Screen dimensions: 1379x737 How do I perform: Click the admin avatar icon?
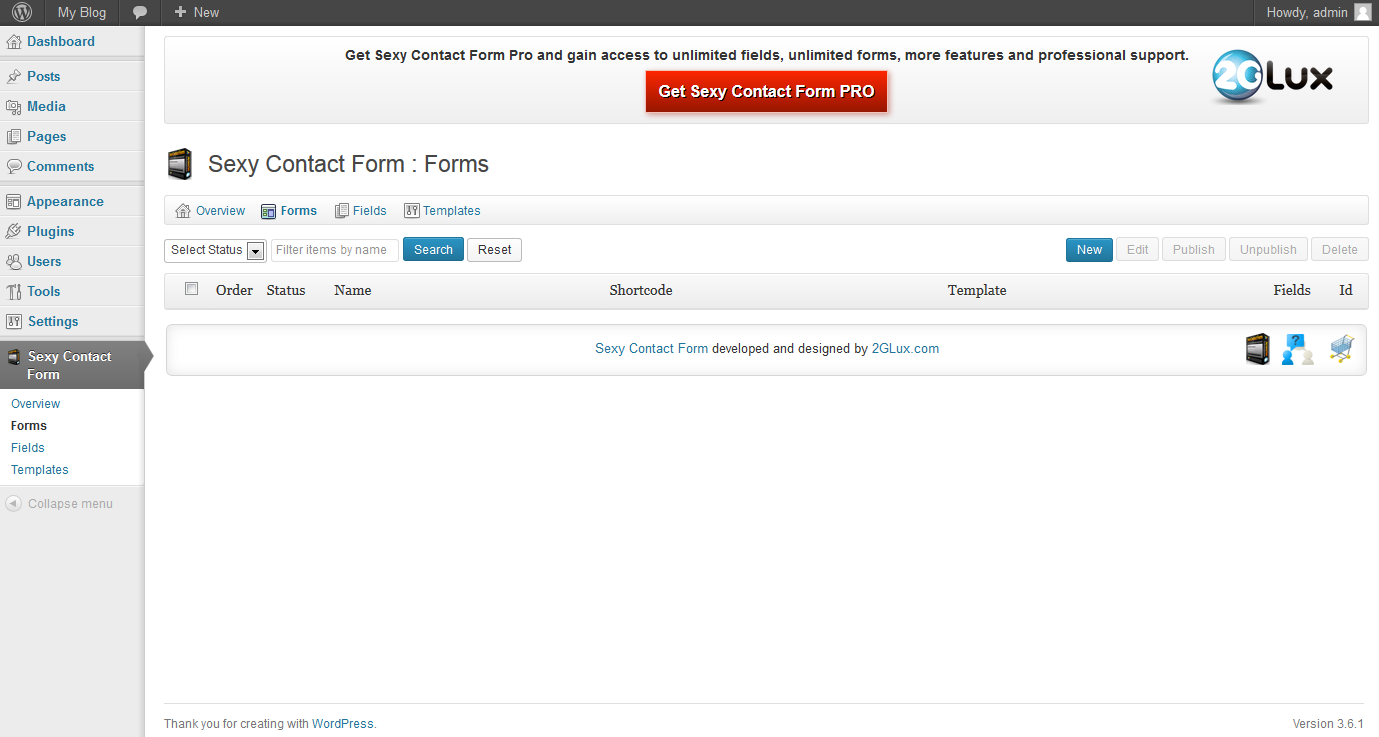pyautogui.click(x=1362, y=13)
